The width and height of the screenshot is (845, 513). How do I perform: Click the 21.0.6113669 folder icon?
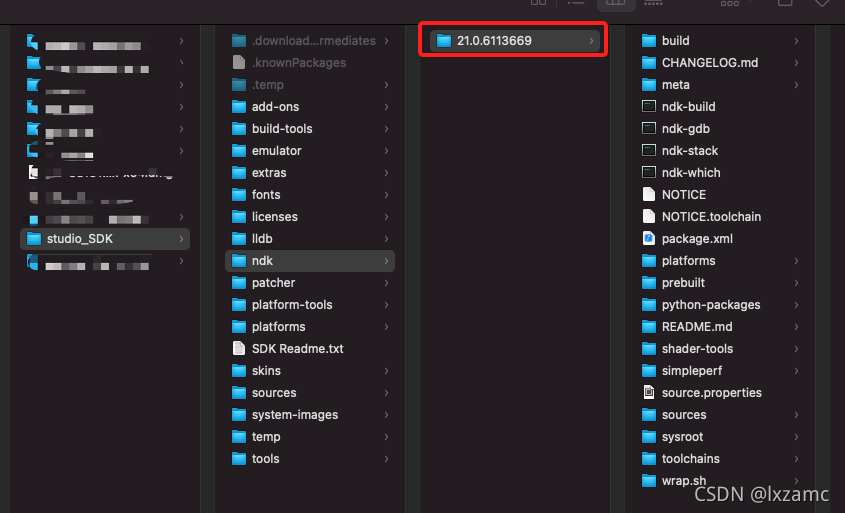click(444, 40)
